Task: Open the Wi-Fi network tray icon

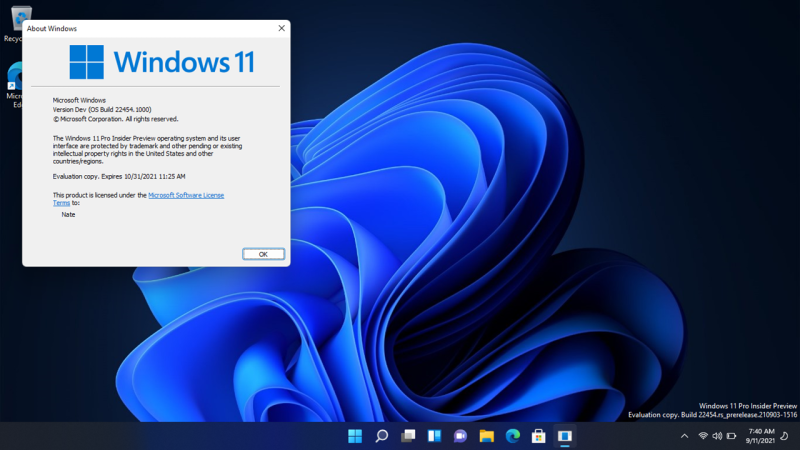Action: [x=703, y=436]
